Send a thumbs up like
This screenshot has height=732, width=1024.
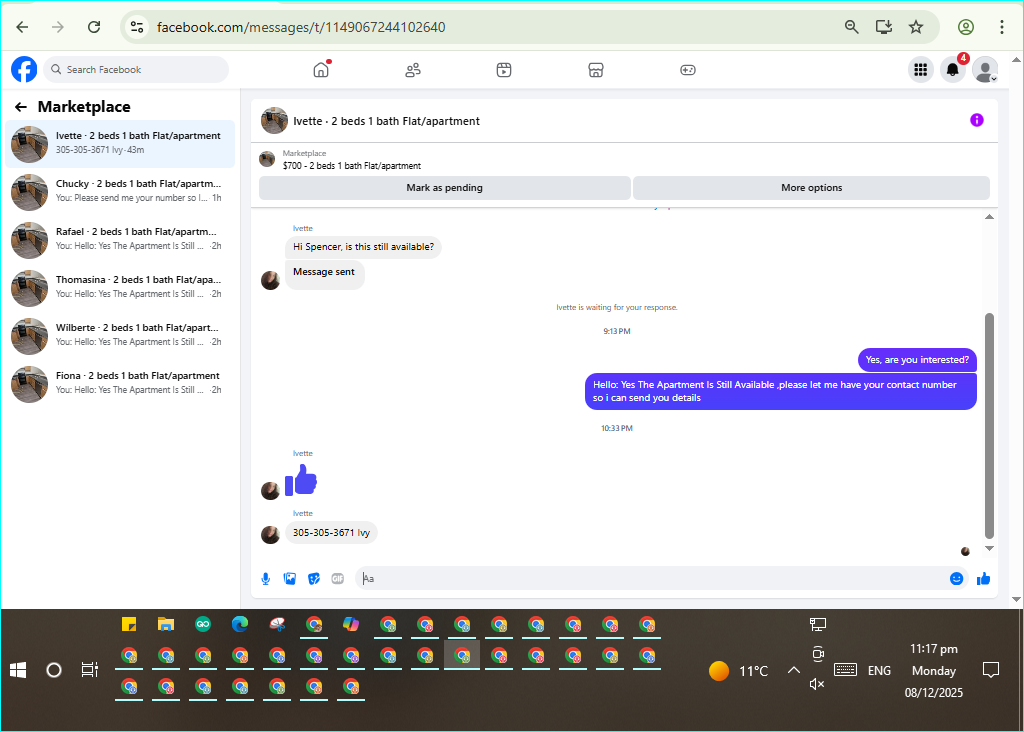pyautogui.click(x=984, y=579)
